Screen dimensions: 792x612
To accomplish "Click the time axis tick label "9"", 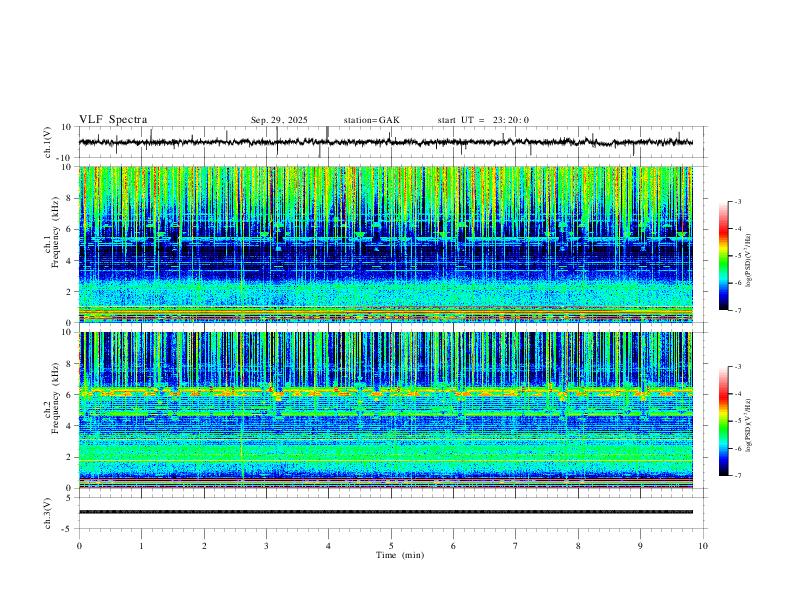I will tap(640, 546).
